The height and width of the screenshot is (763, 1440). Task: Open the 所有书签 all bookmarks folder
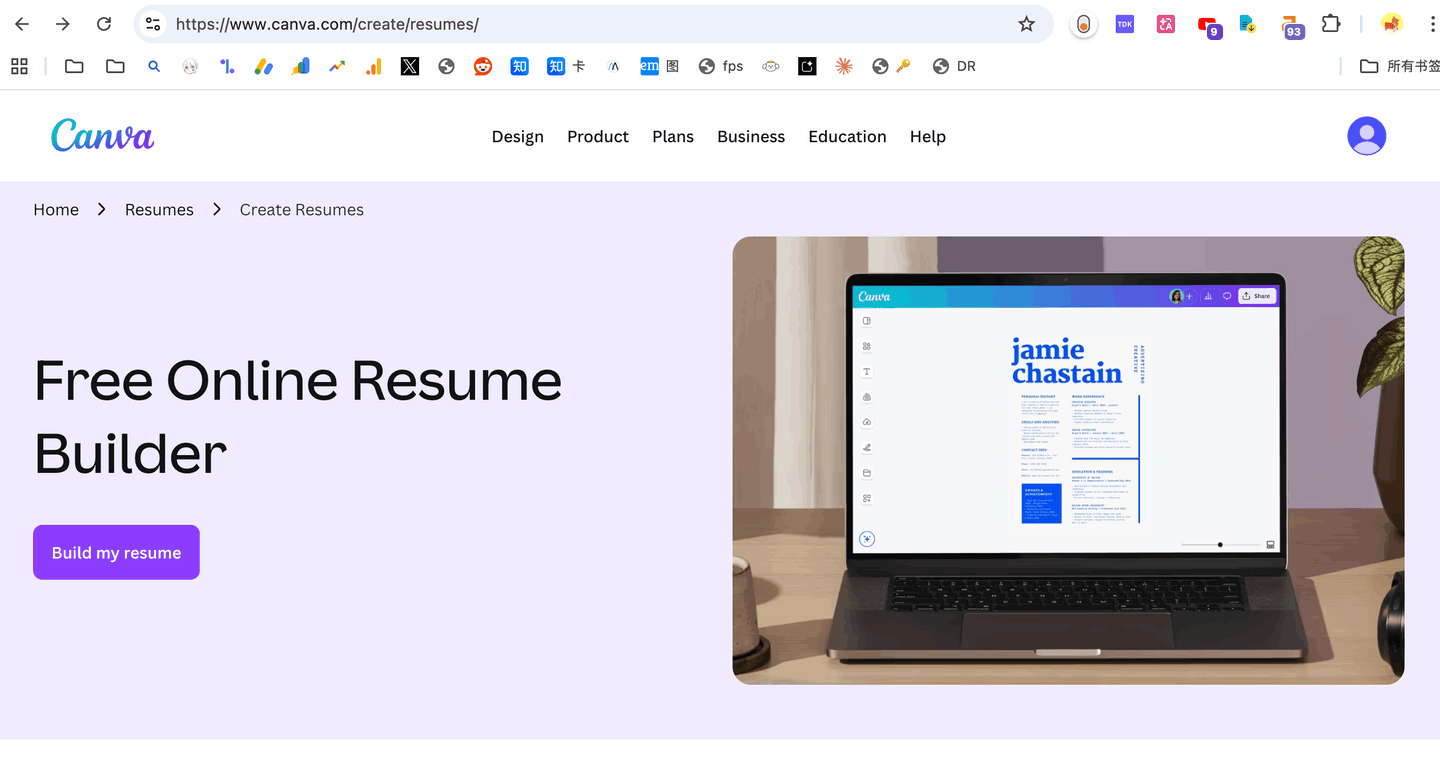point(1400,66)
